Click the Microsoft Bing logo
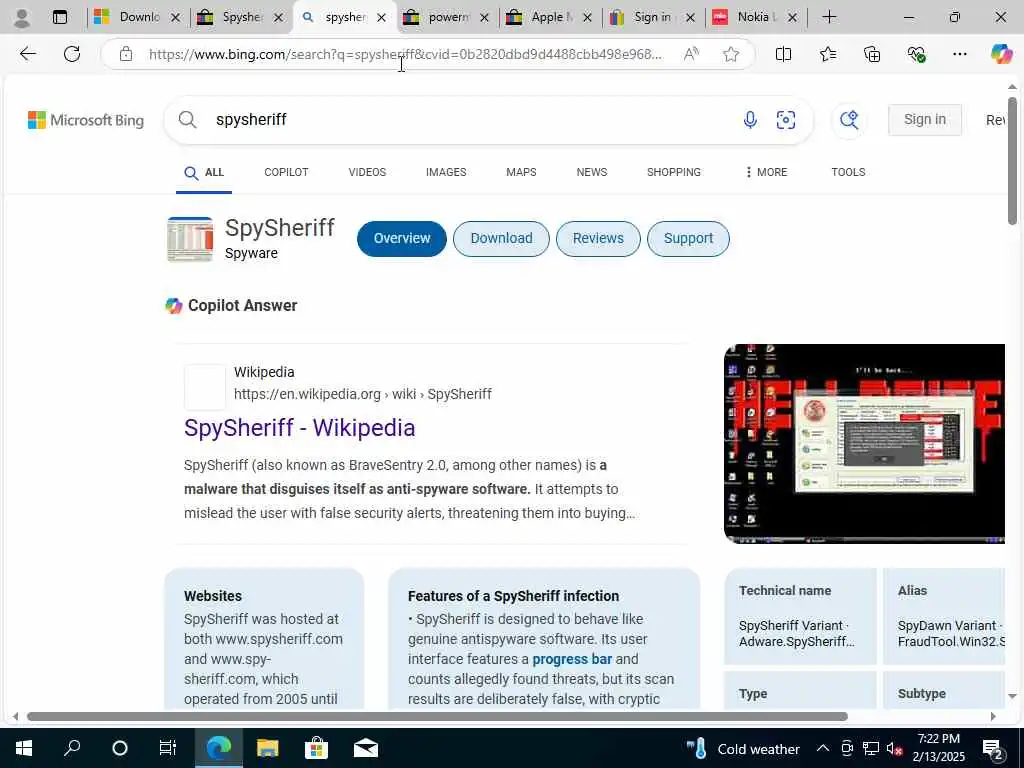This screenshot has height=768, width=1024. point(86,120)
